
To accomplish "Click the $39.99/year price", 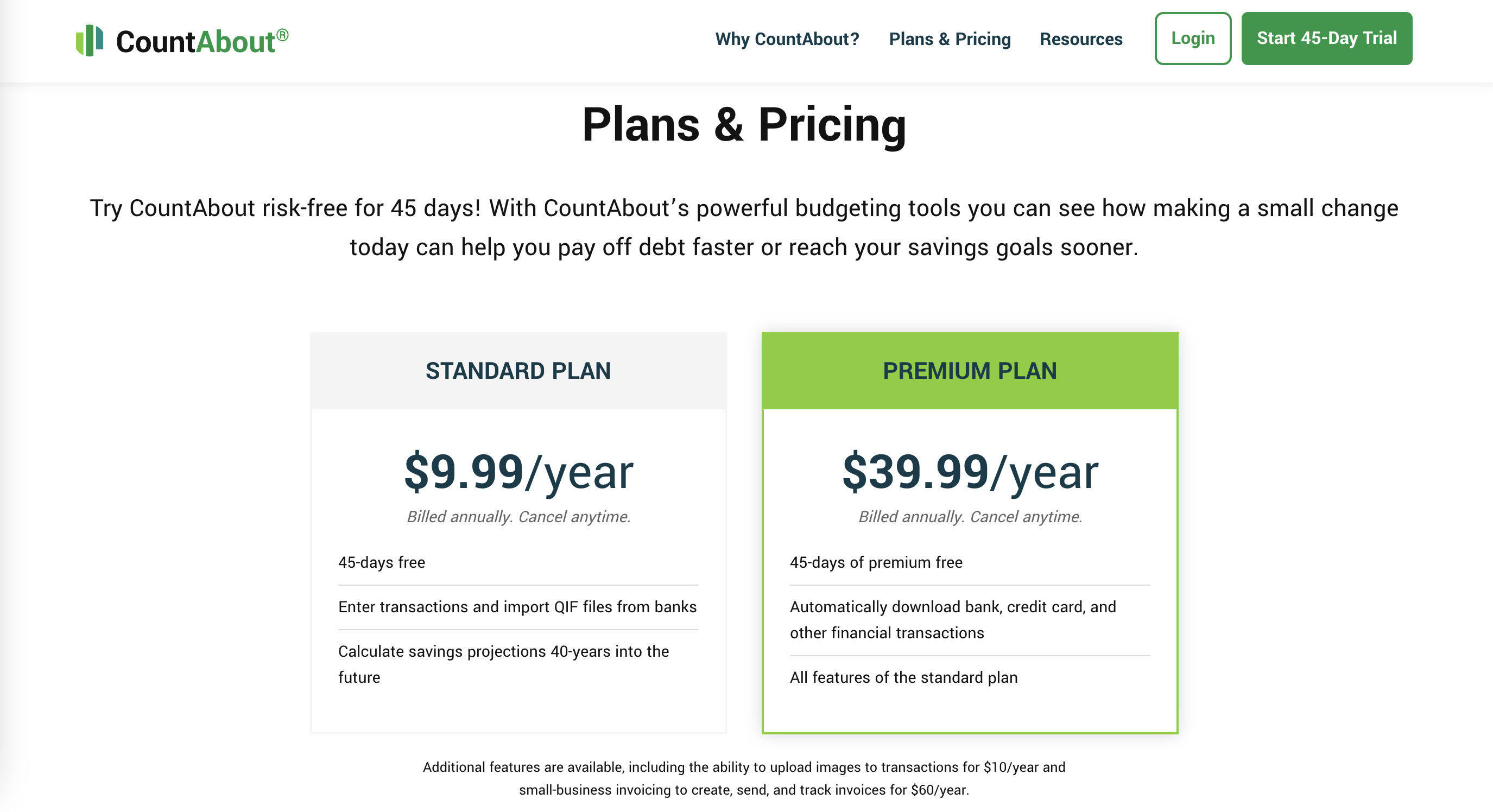I will [x=970, y=472].
